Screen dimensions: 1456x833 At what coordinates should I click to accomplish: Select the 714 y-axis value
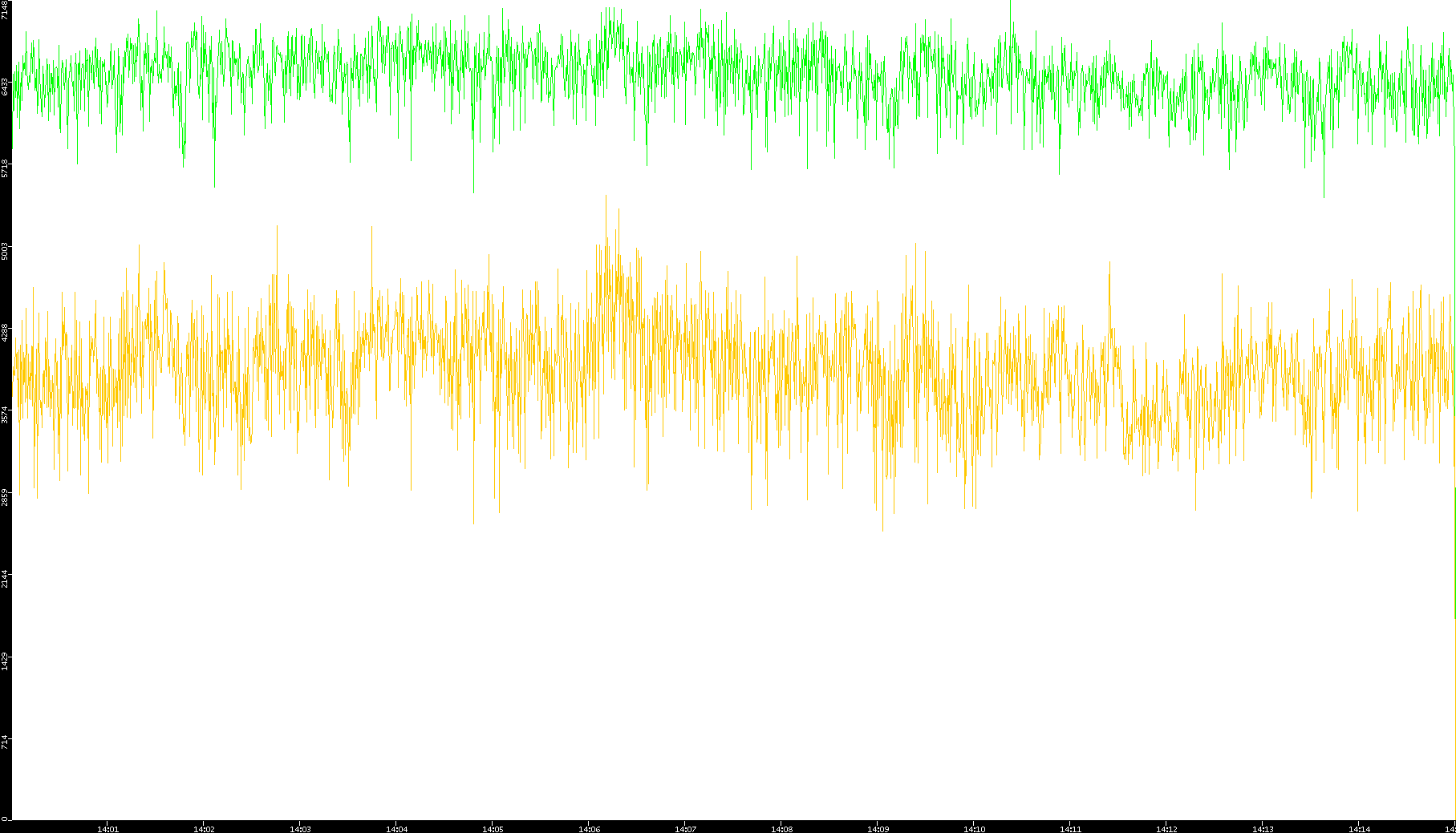[6, 742]
